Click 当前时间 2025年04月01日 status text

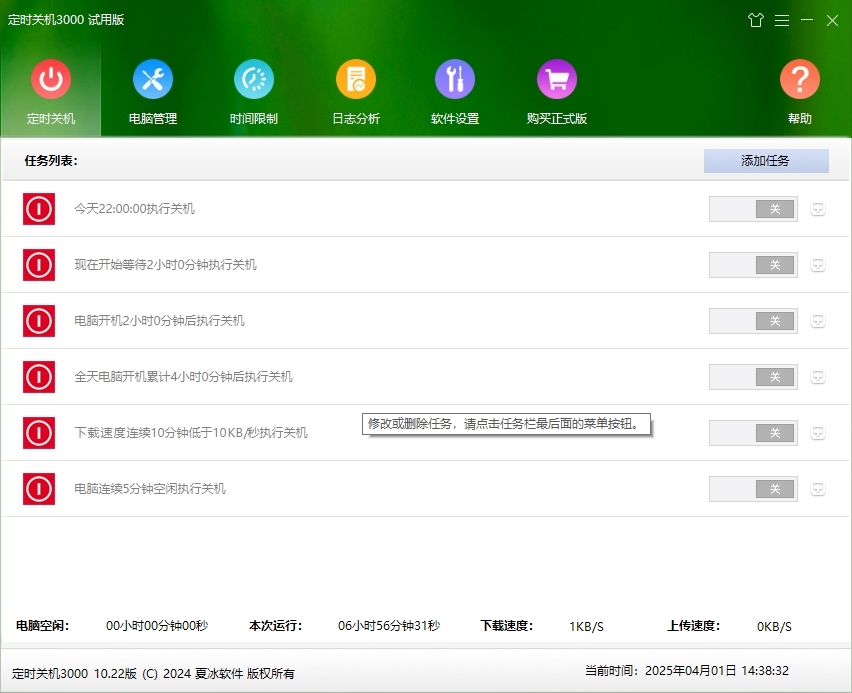[x=687, y=671]
